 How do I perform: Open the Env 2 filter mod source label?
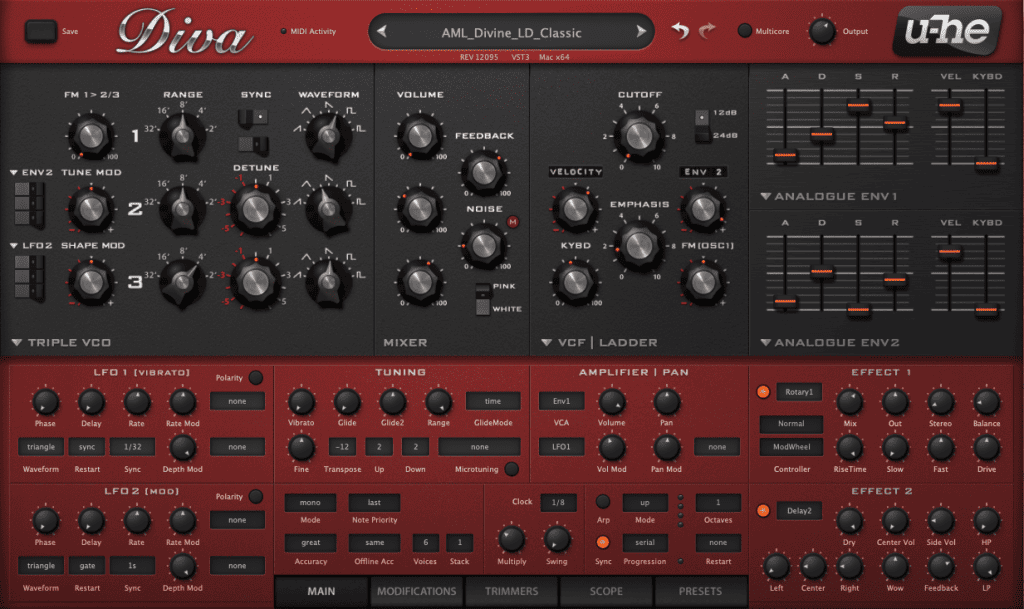[703, 172]
